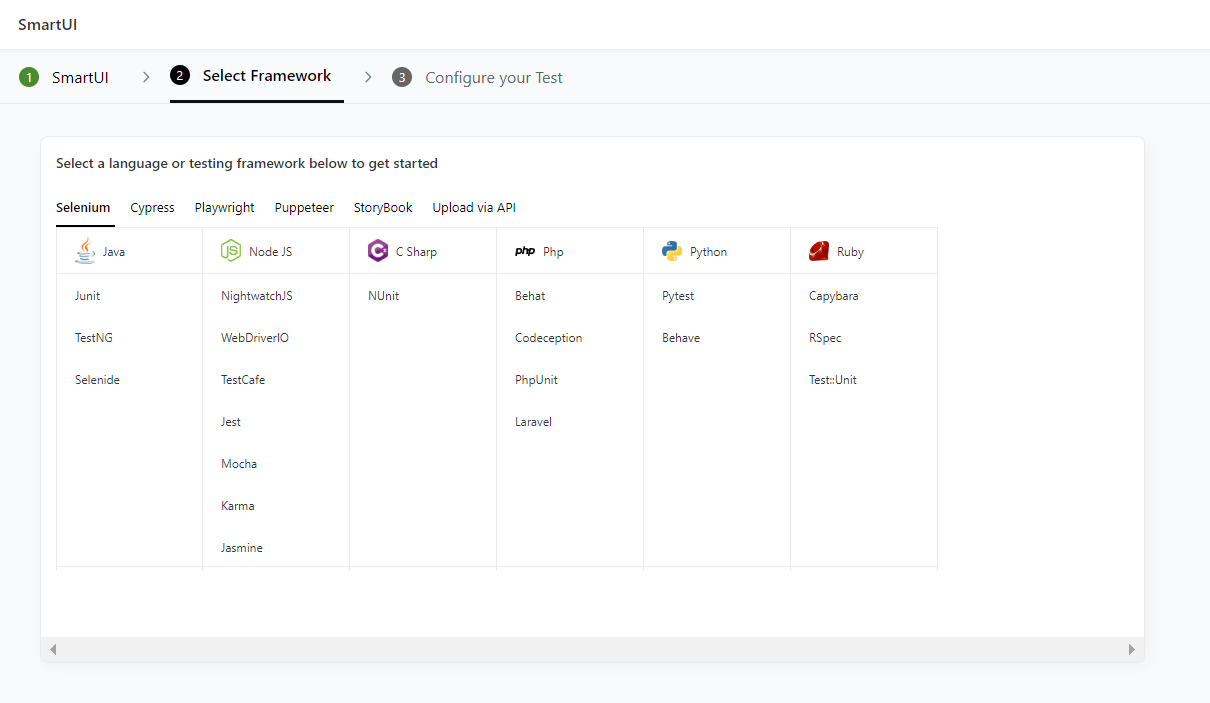Screen dimensions: 1210x703
Task: Pick the WebDriverIO framework
Action: (255, 338)
